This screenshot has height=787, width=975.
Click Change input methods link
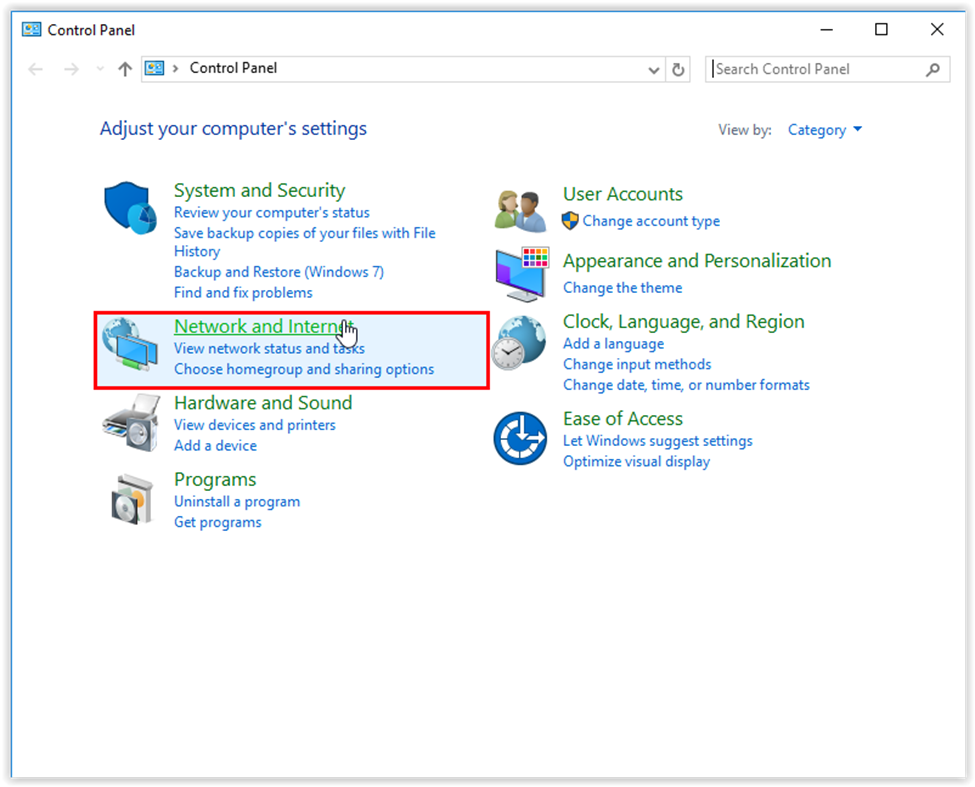tap(637, 364)
